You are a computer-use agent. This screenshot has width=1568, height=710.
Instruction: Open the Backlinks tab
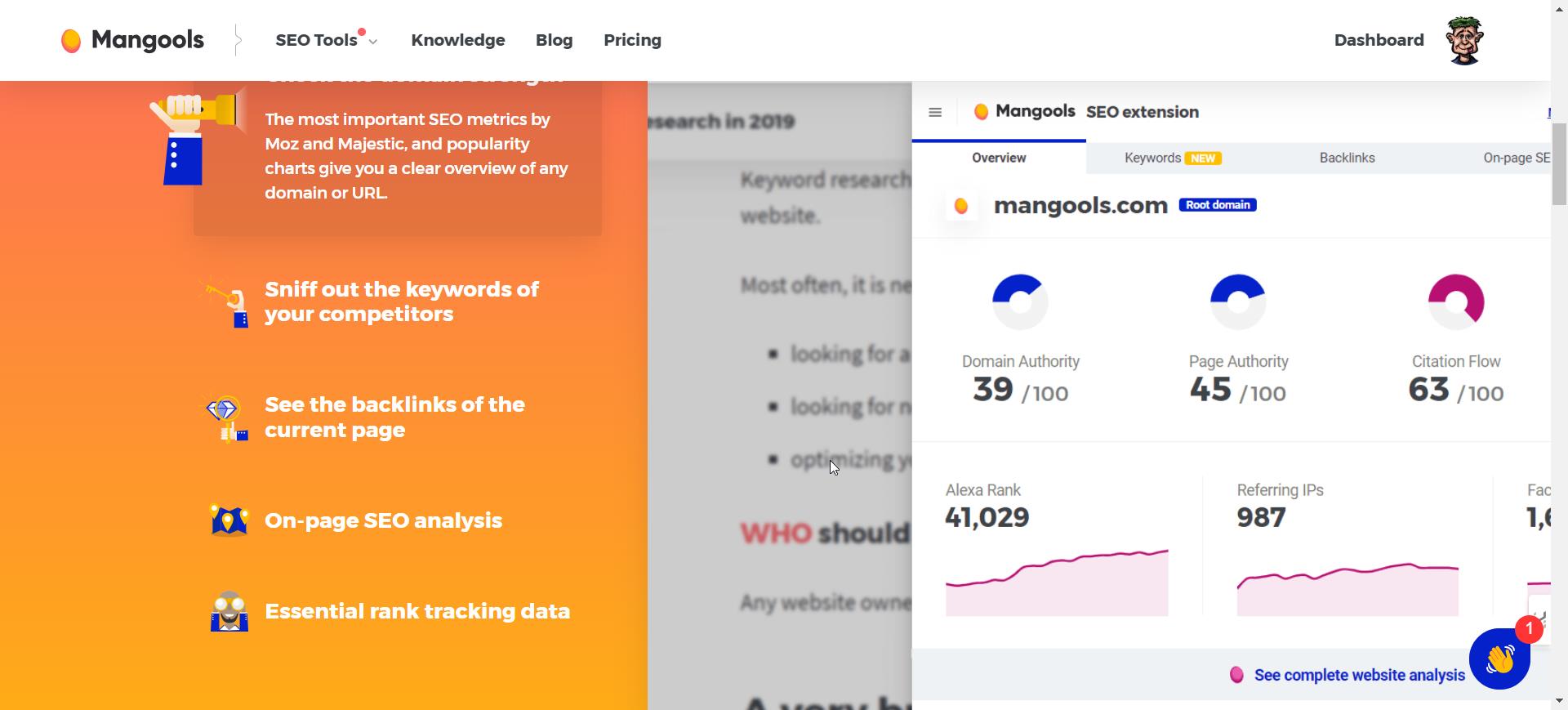(1347, 158)
